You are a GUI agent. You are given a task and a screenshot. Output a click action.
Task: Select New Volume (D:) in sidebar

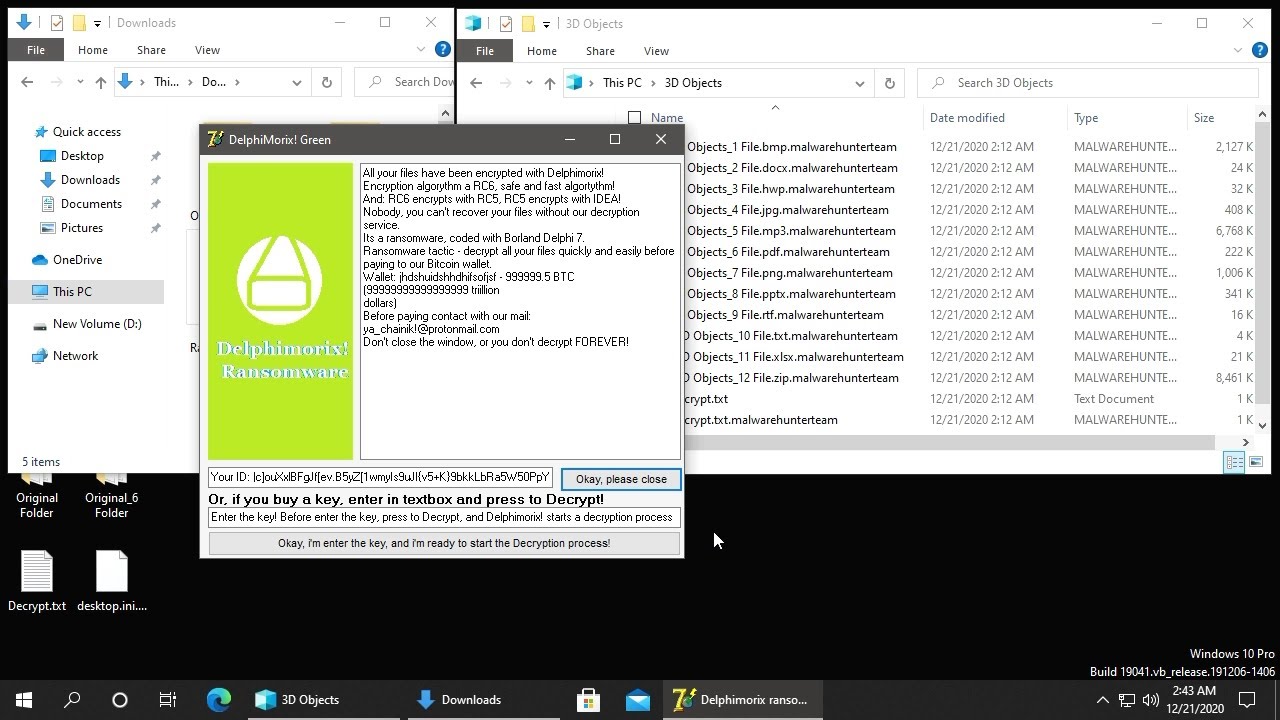(97, 324)
